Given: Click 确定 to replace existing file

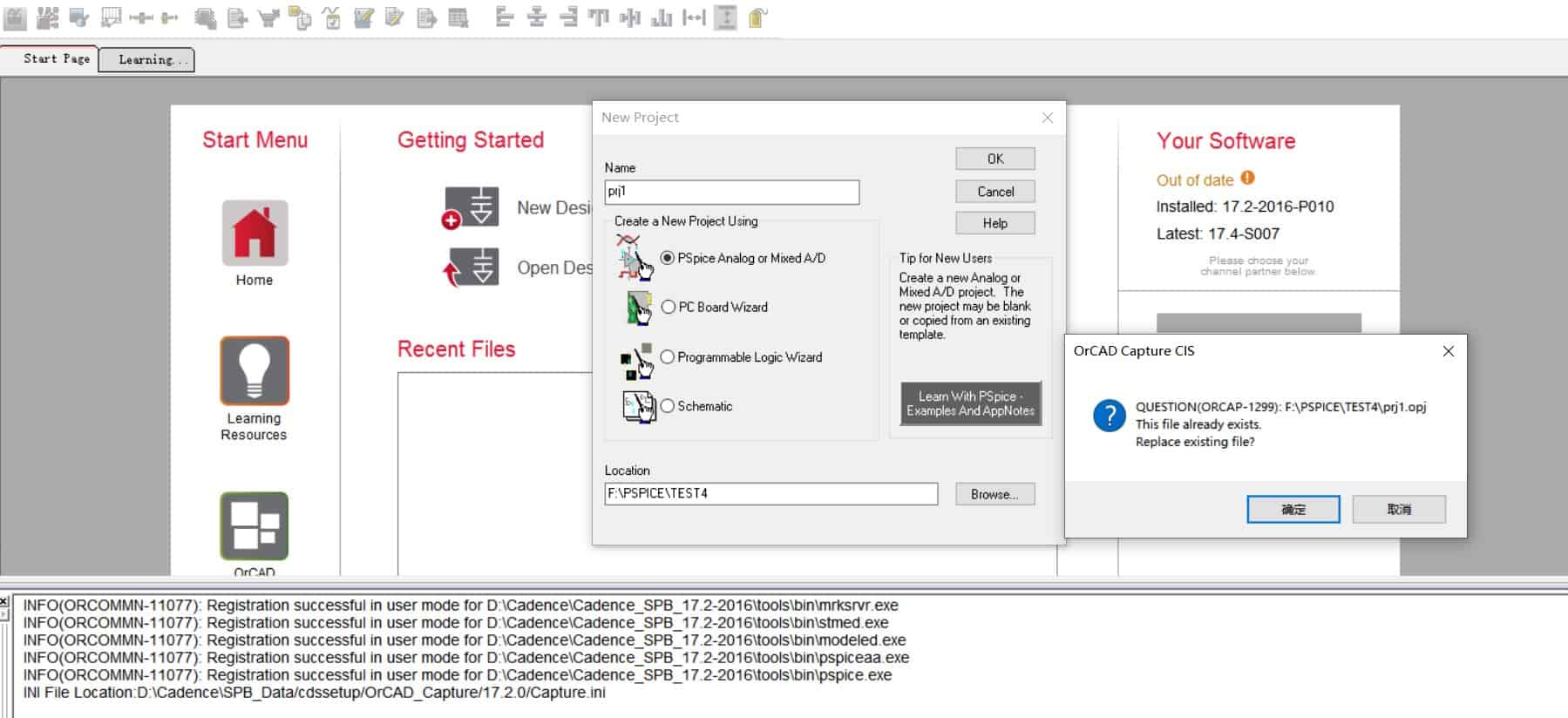Looking at the screenshot, I should click(1293, 510).
